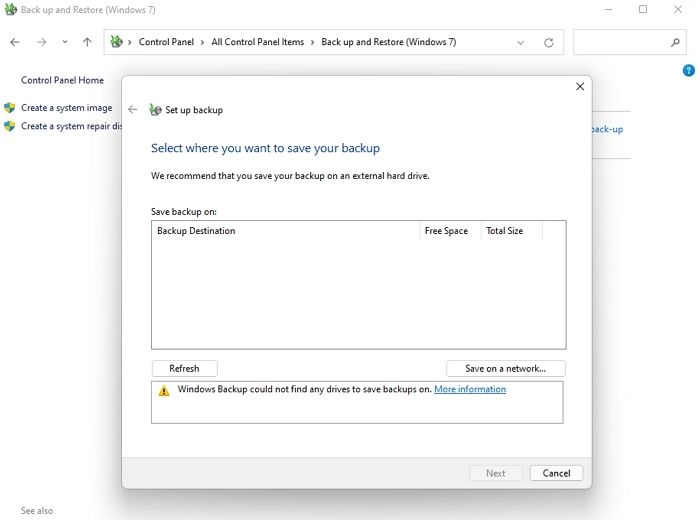
Task: Expand chevron after All Control Panel Items
Action: point(312,42)
